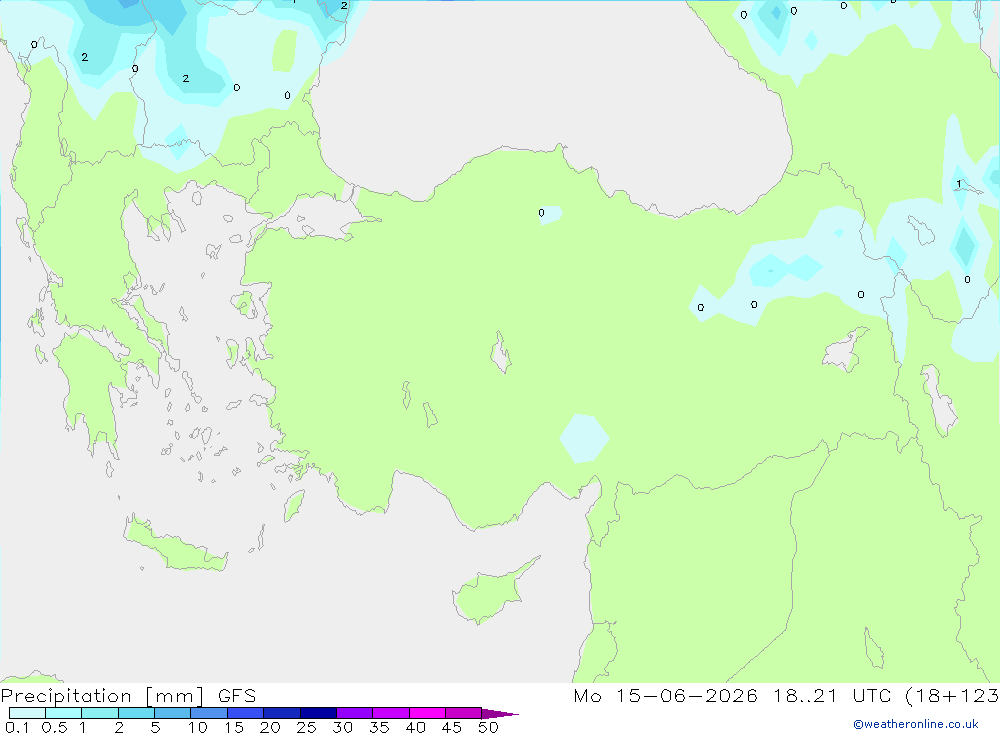Click the legend swatch between 2 and 5
The image size is (1000, 733).
click(x=136, y=713)
